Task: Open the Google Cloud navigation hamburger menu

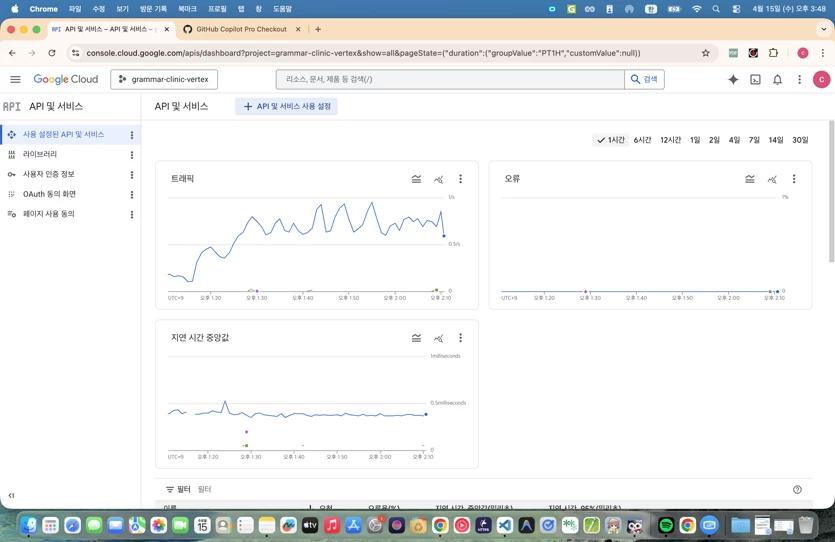Action: [x=15, y=79]
